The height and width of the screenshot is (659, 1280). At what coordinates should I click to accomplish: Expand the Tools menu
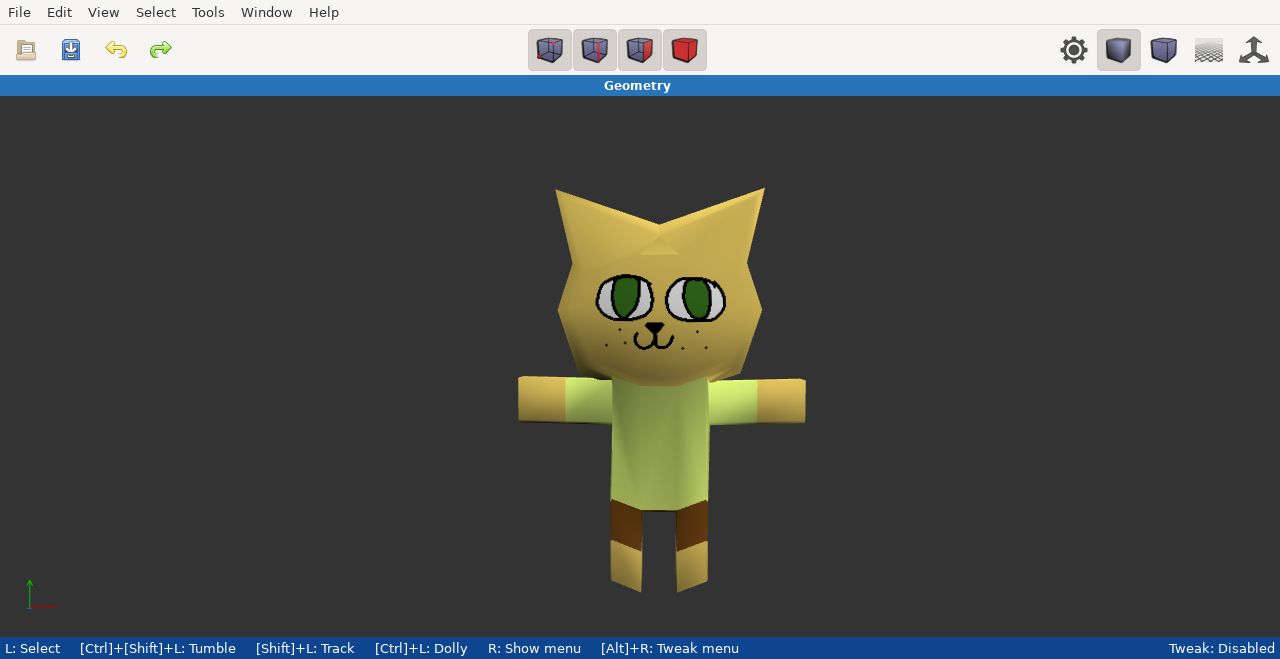(208, 12)
